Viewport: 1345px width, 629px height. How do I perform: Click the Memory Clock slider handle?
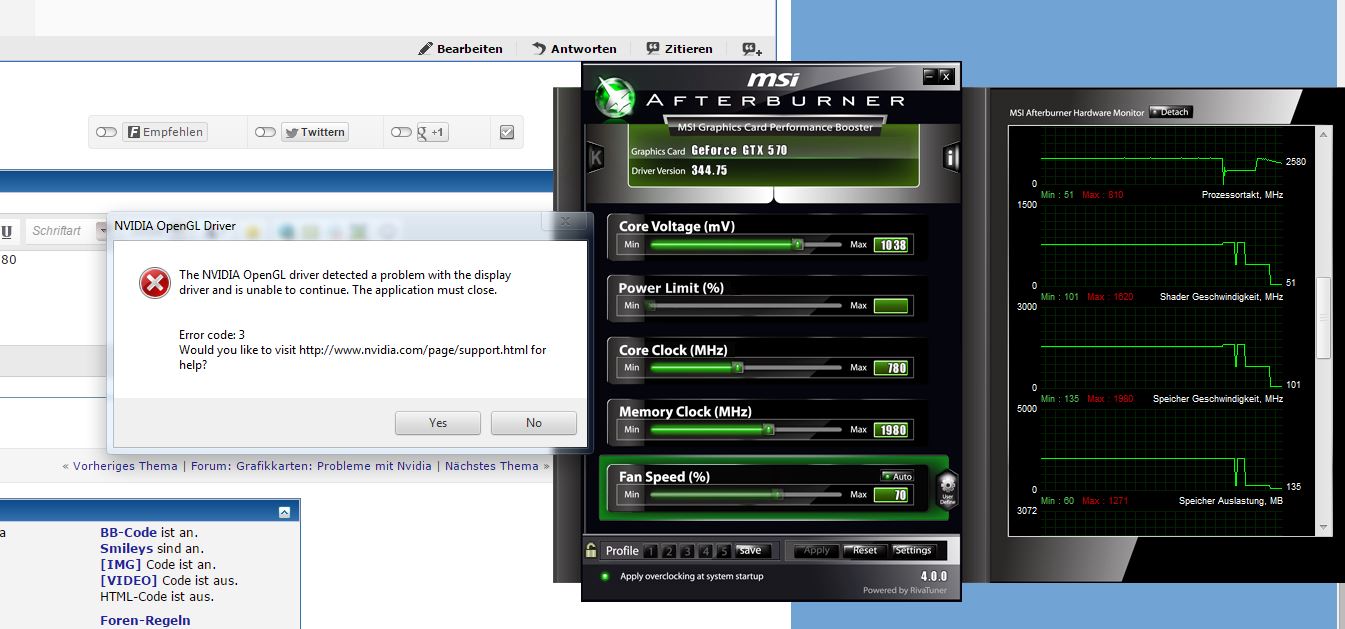[x=768, y=430]
